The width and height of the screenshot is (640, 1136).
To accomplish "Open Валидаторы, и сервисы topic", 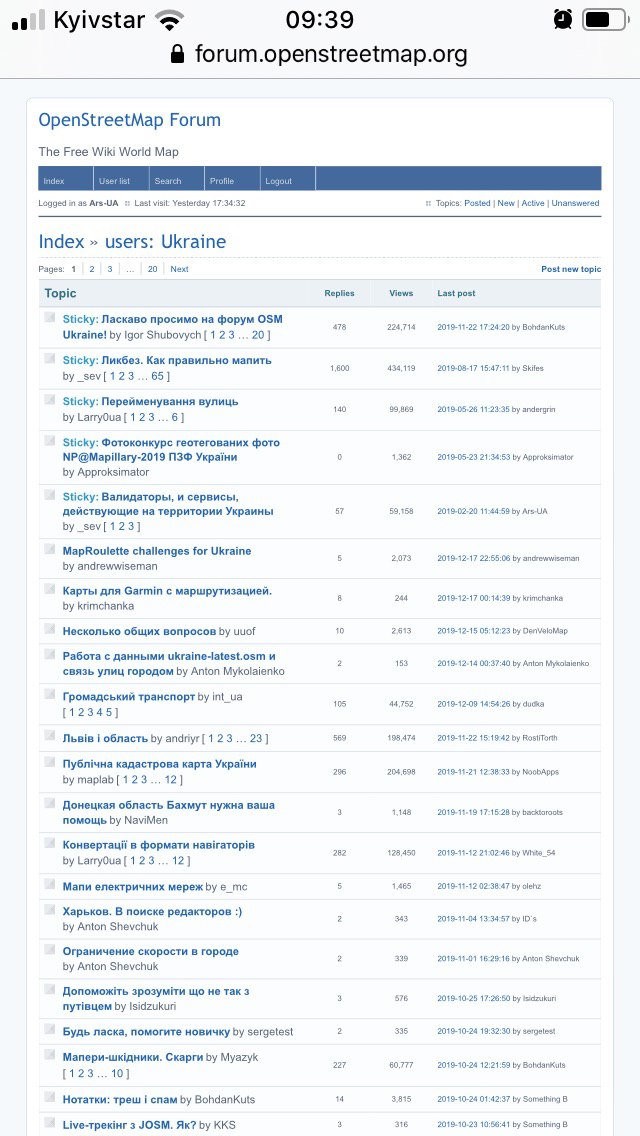I will point(168,504).
